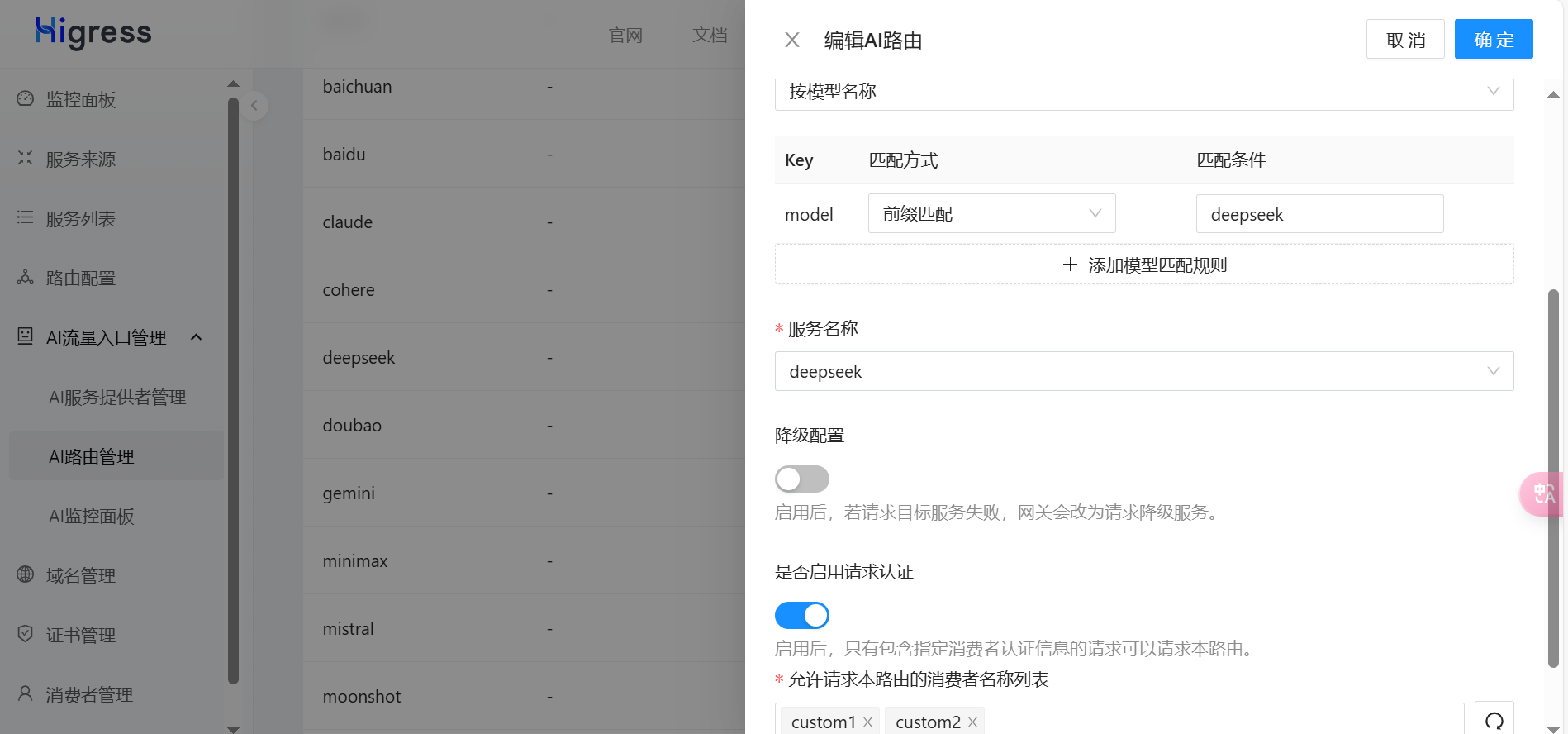Click the 确定 confirm button

coord(1493,40)
